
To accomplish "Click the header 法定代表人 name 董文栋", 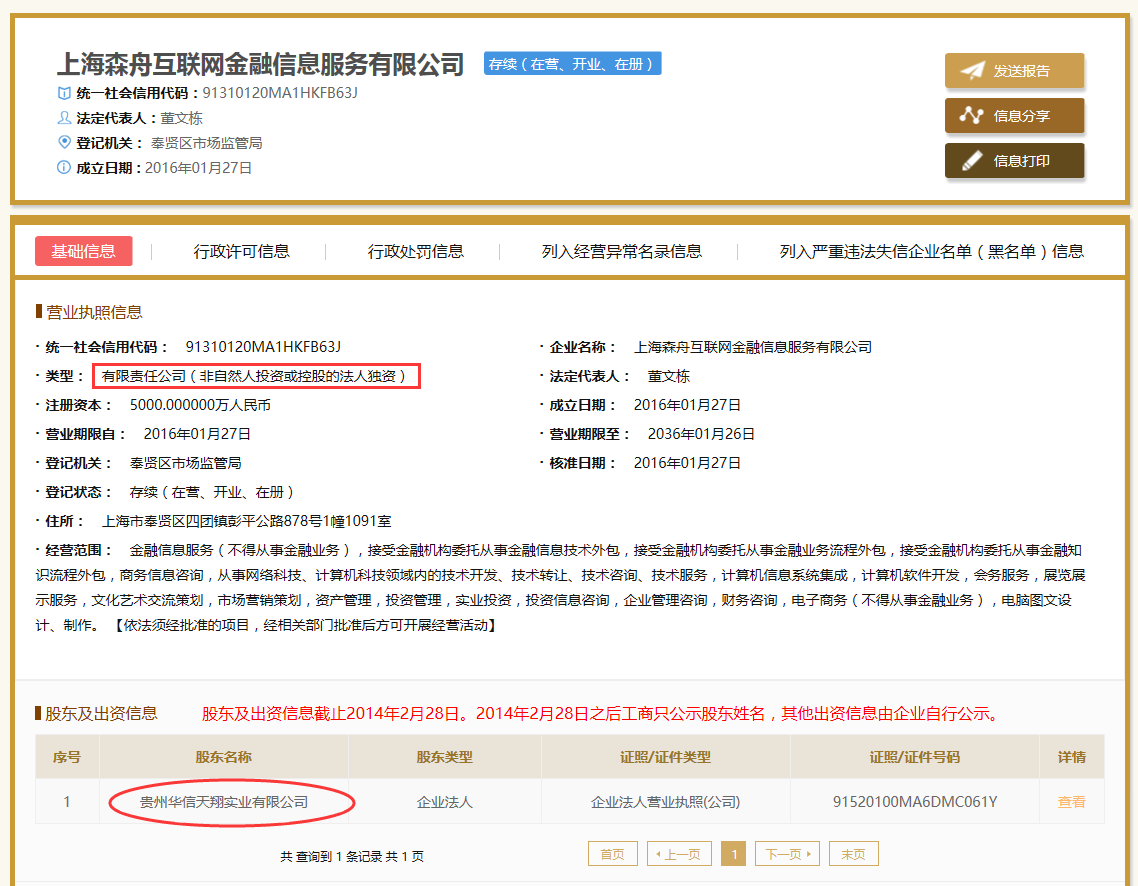I will pyautogui.click(x=181, y=118).
